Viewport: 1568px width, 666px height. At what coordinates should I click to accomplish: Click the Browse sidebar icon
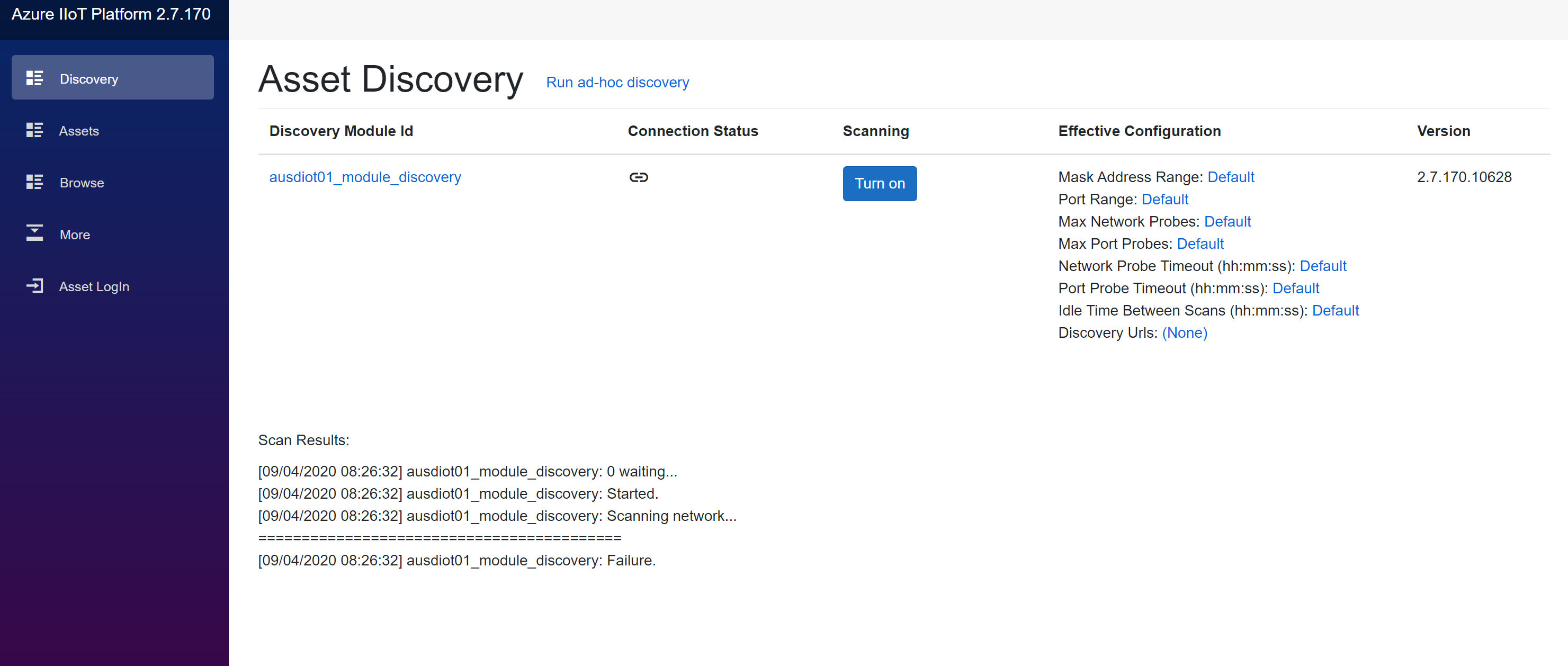coord(35,182)
